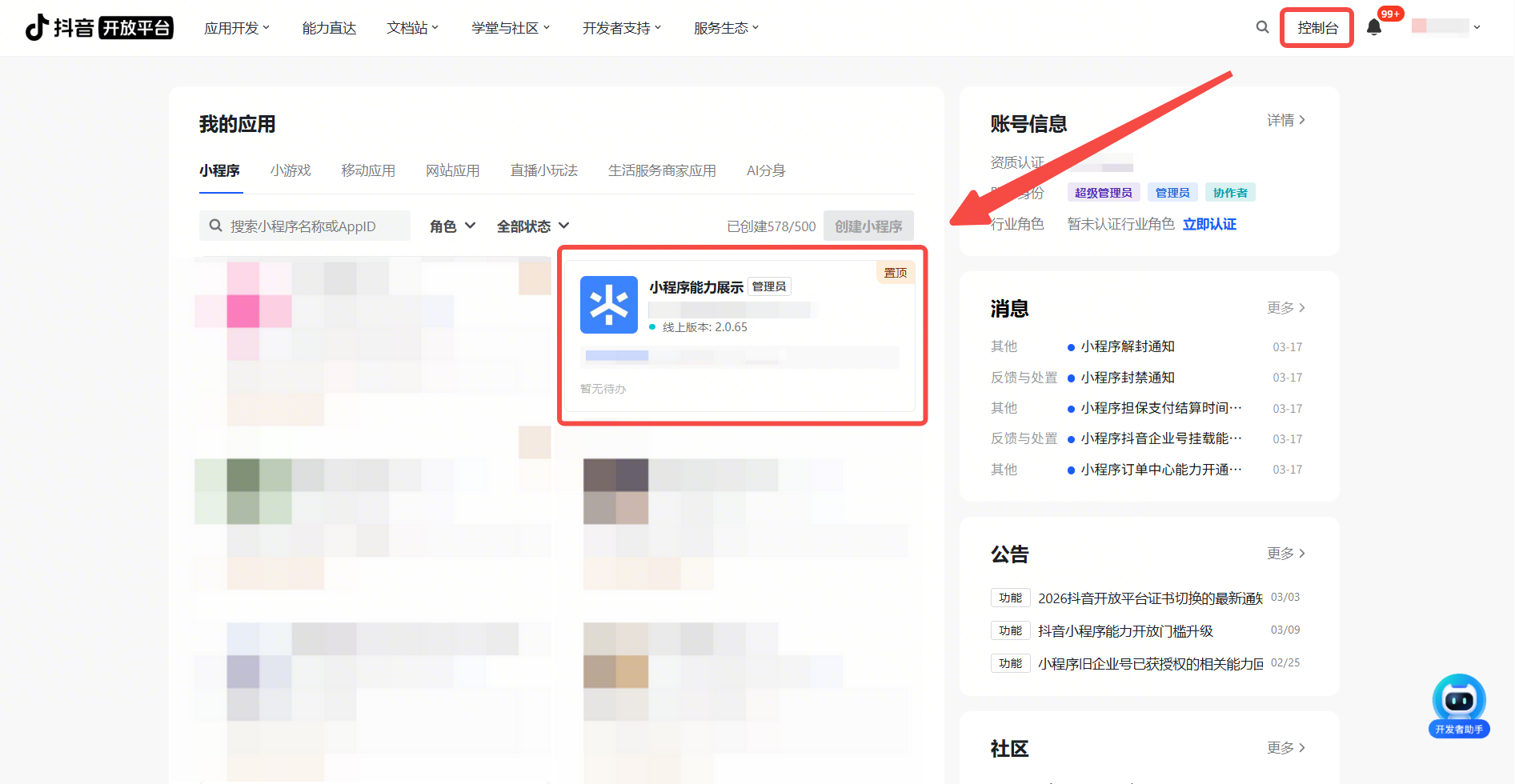Expand the 角色 filter dropdown
1515x784 pixels.
point(452,226)
